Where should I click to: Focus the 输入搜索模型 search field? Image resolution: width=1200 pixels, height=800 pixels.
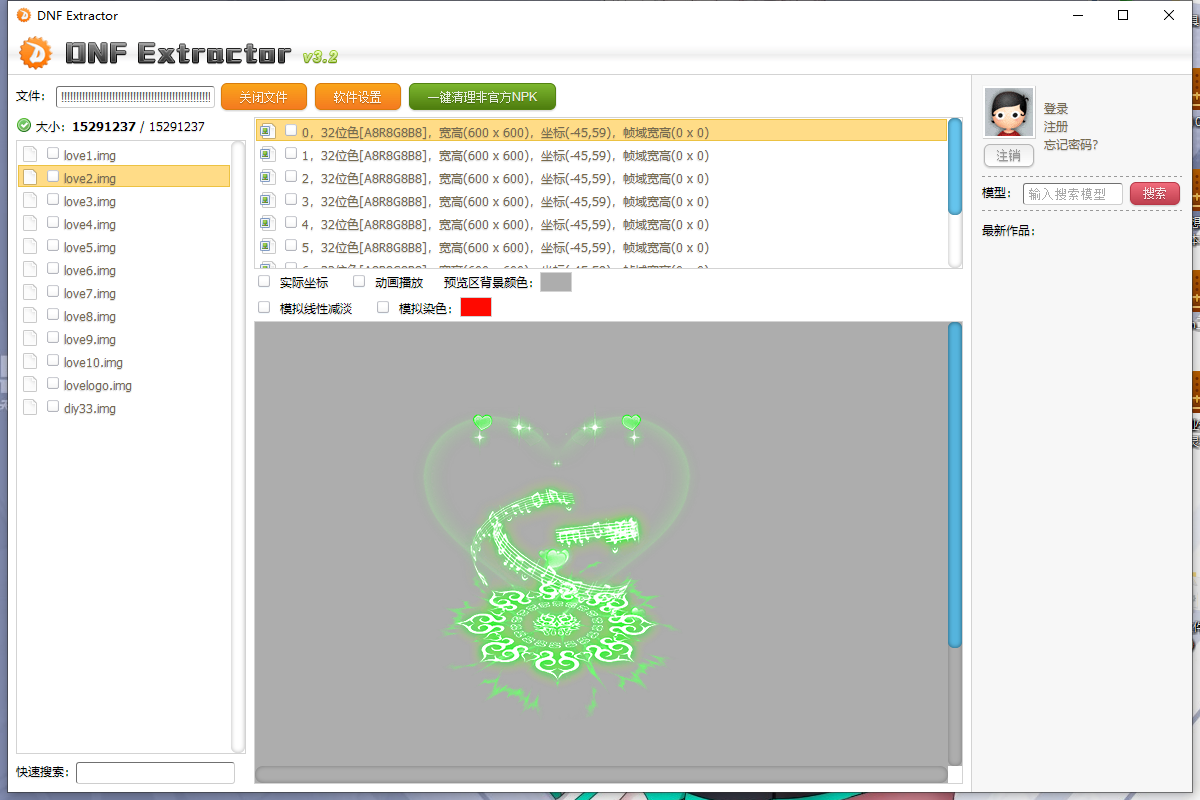click(1073, 194)
